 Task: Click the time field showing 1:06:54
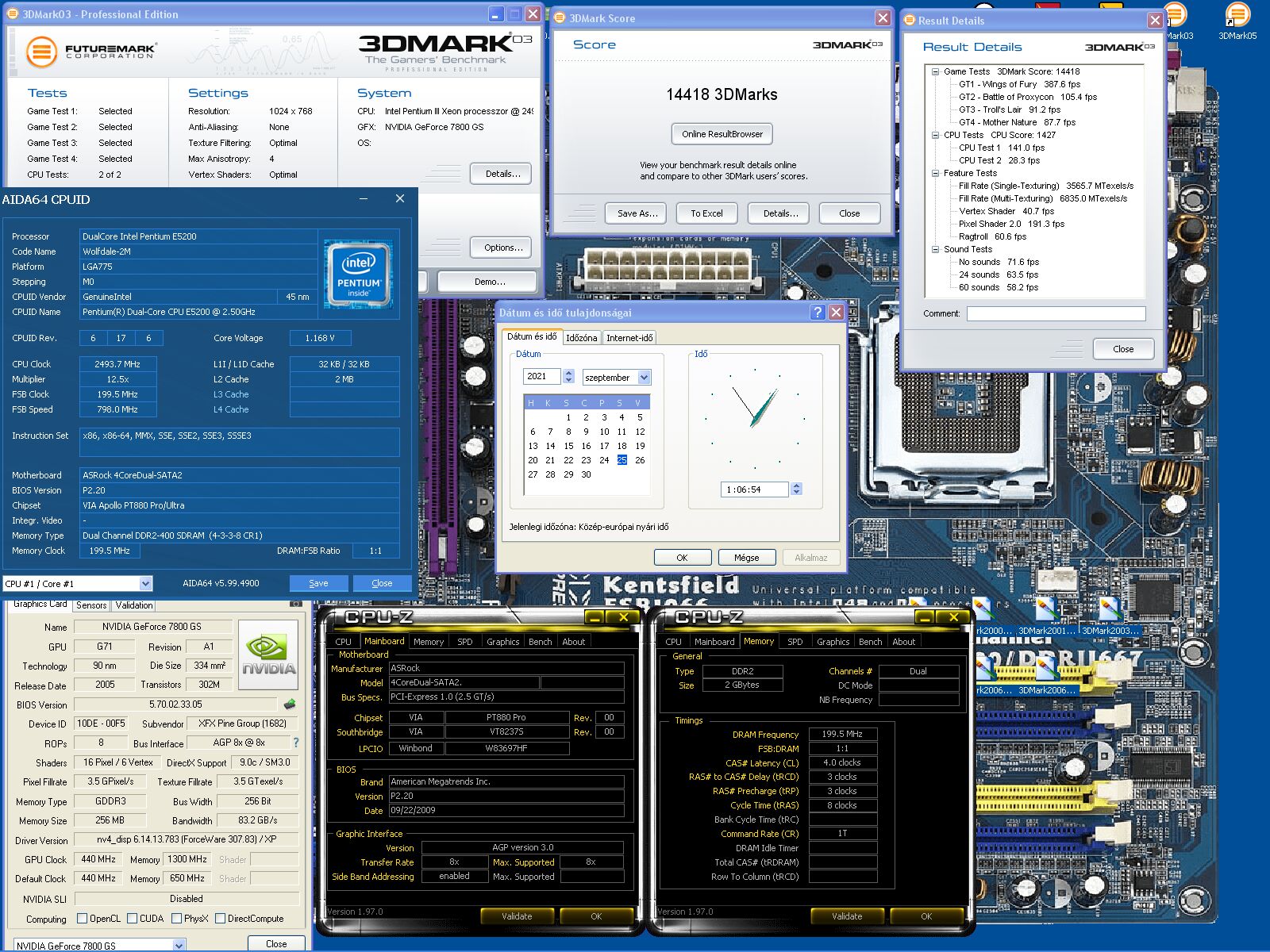(x=754, y=489)
